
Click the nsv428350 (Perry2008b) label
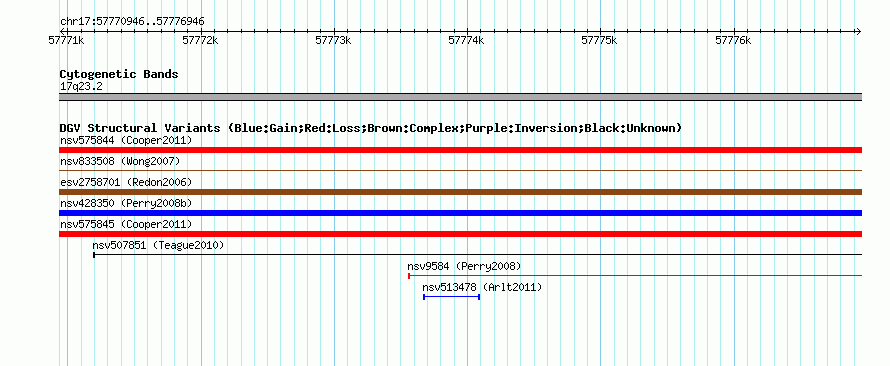[x=126, y=203]
